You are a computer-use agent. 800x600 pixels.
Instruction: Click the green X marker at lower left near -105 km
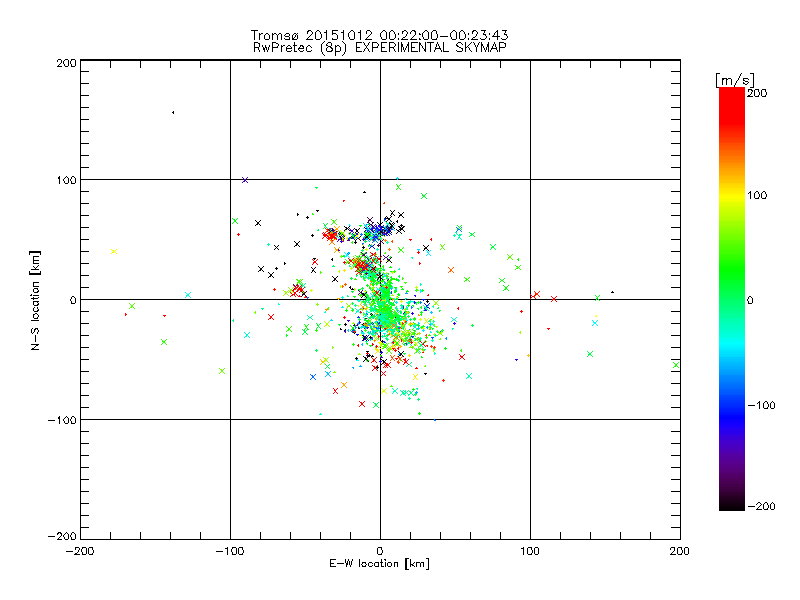point(222,371)
